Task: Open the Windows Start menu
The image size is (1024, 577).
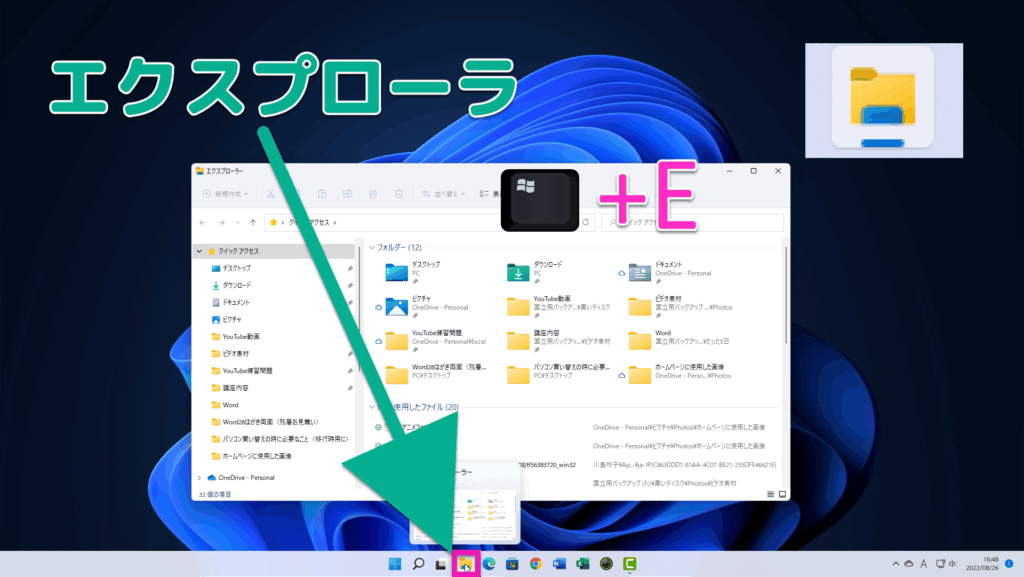Action: [395, 563]
